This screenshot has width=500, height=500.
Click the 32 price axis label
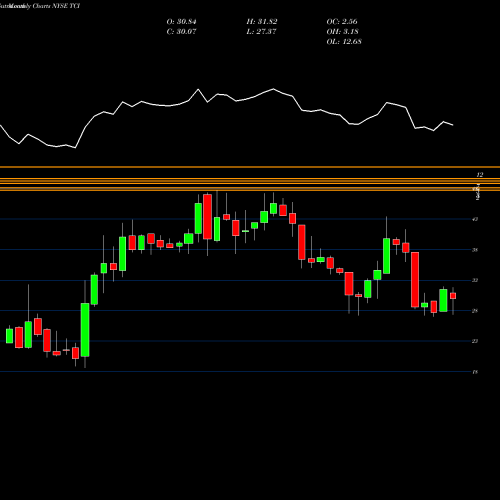[475, 280]
